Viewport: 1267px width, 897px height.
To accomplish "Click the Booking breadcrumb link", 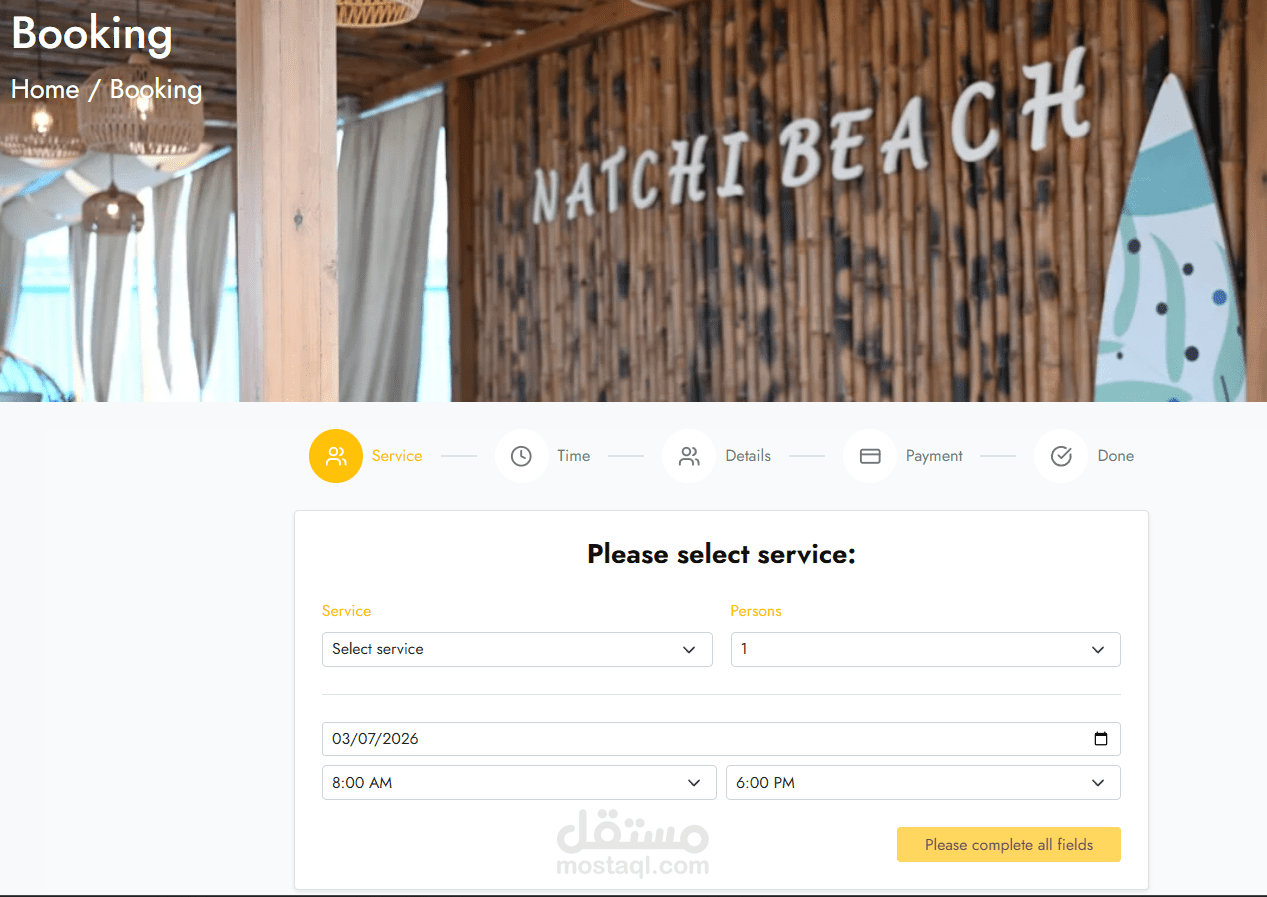I will [x=156, y=89].
